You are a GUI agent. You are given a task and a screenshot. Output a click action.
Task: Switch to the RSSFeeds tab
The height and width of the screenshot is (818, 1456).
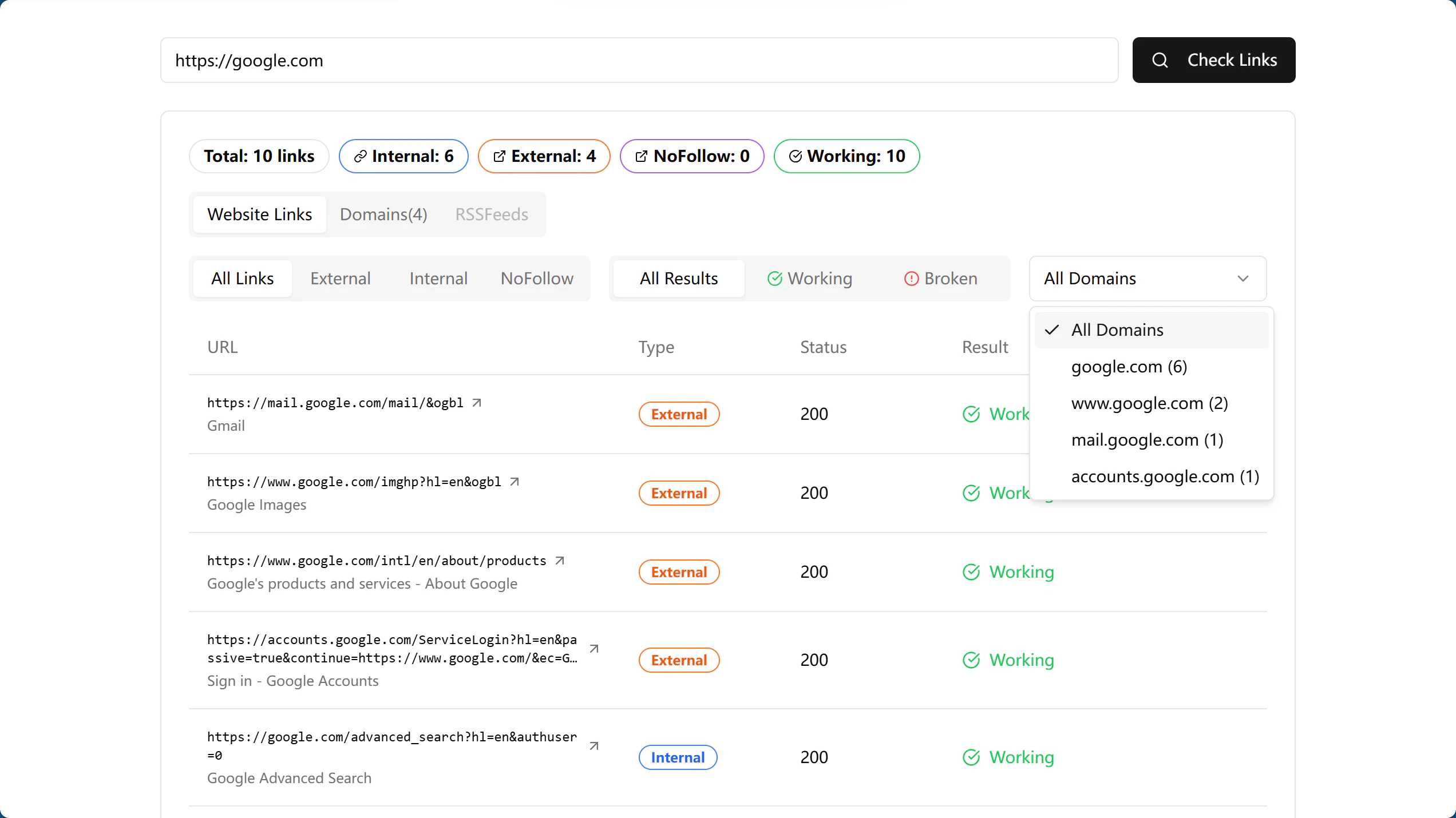(x=492, y=215)
